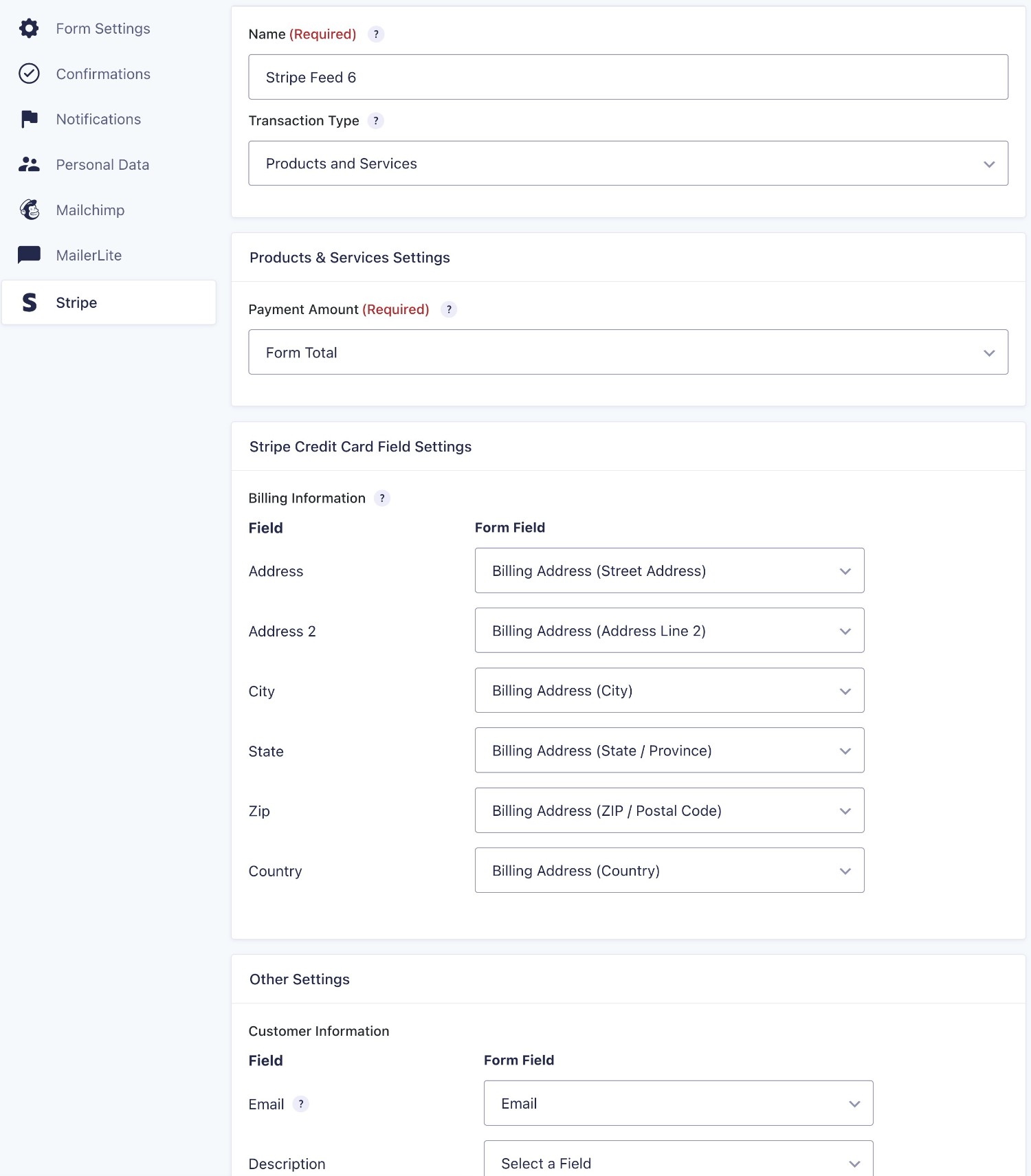The width and height of the screenshot is (1031, 1176).
Task: Open the Address form field dropdown
Action: 669,570
